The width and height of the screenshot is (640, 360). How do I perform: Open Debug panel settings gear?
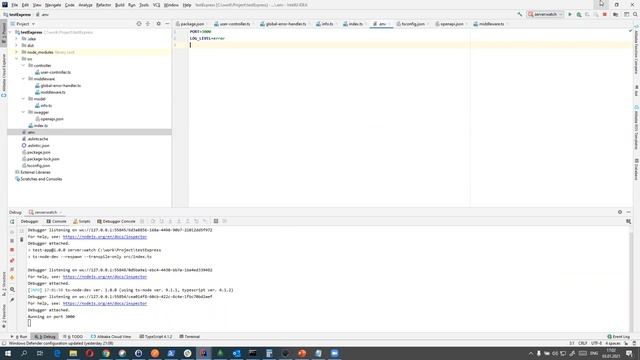pos(620,212)
